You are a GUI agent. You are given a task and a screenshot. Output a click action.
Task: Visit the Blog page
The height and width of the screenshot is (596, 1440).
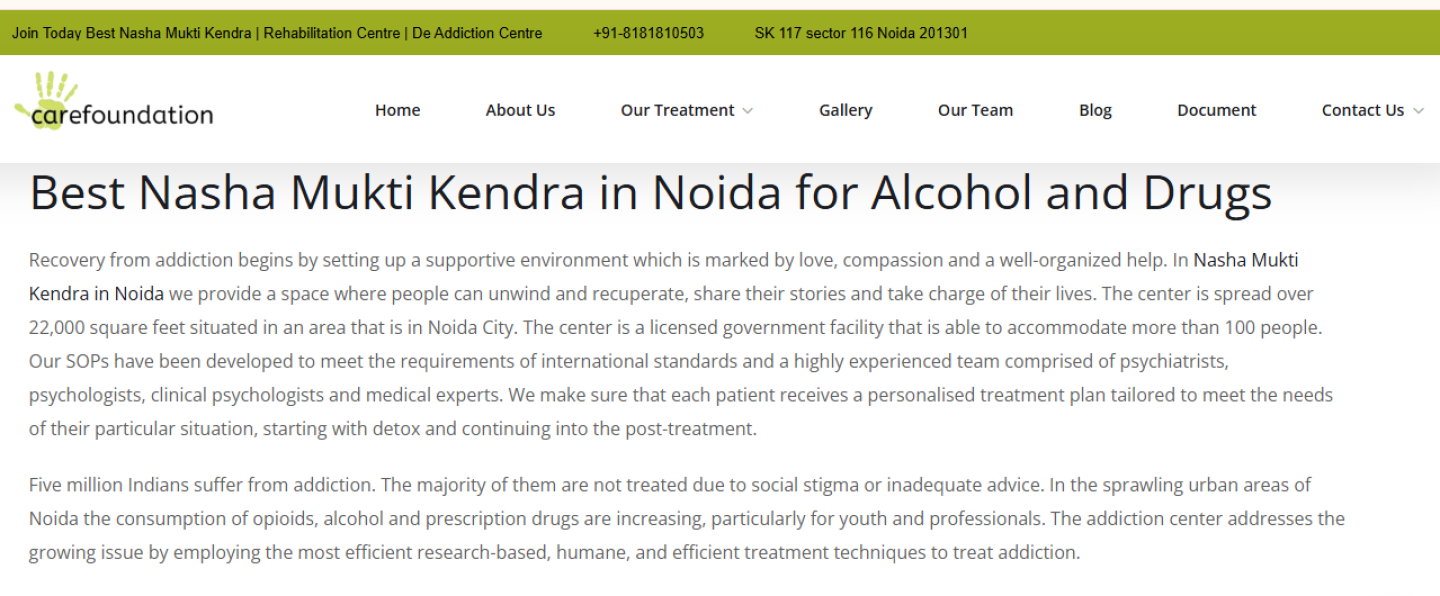click(1095, 110)
